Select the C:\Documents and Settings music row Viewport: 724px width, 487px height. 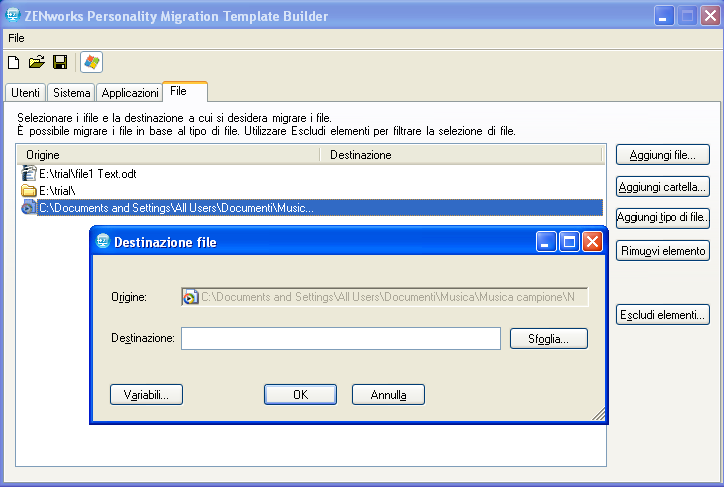(x=312, y=208)
